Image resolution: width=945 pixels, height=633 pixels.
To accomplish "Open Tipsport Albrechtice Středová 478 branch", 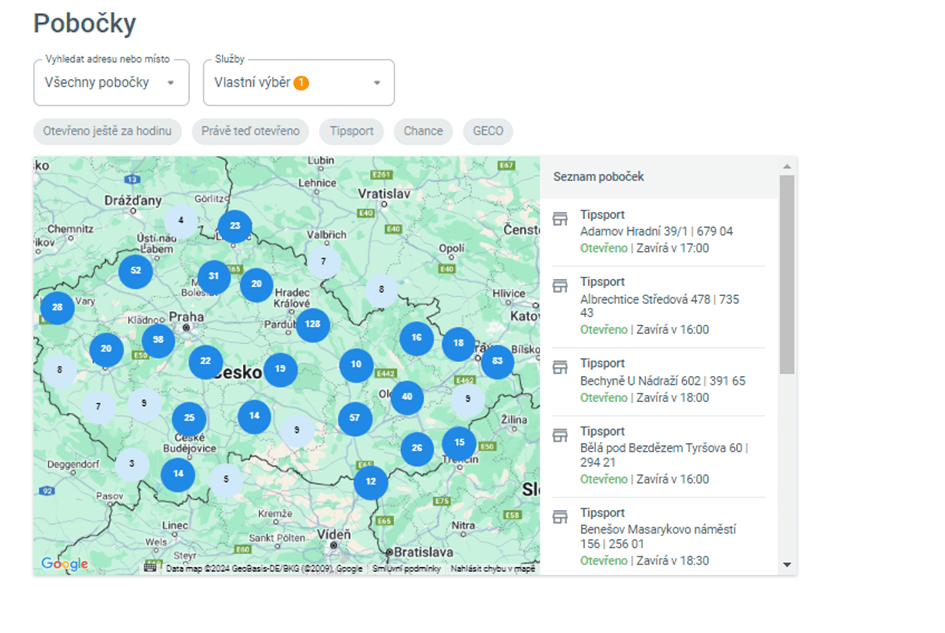I will click(659, 306).
